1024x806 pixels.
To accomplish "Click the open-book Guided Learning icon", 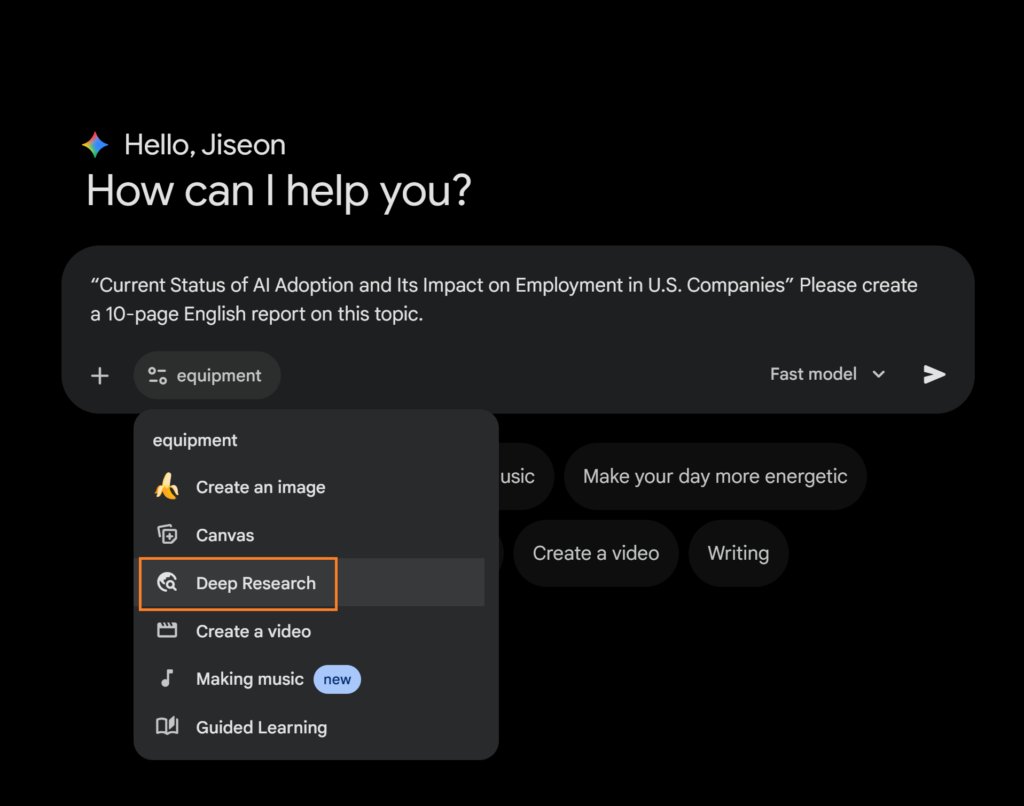I will (167, 726).
